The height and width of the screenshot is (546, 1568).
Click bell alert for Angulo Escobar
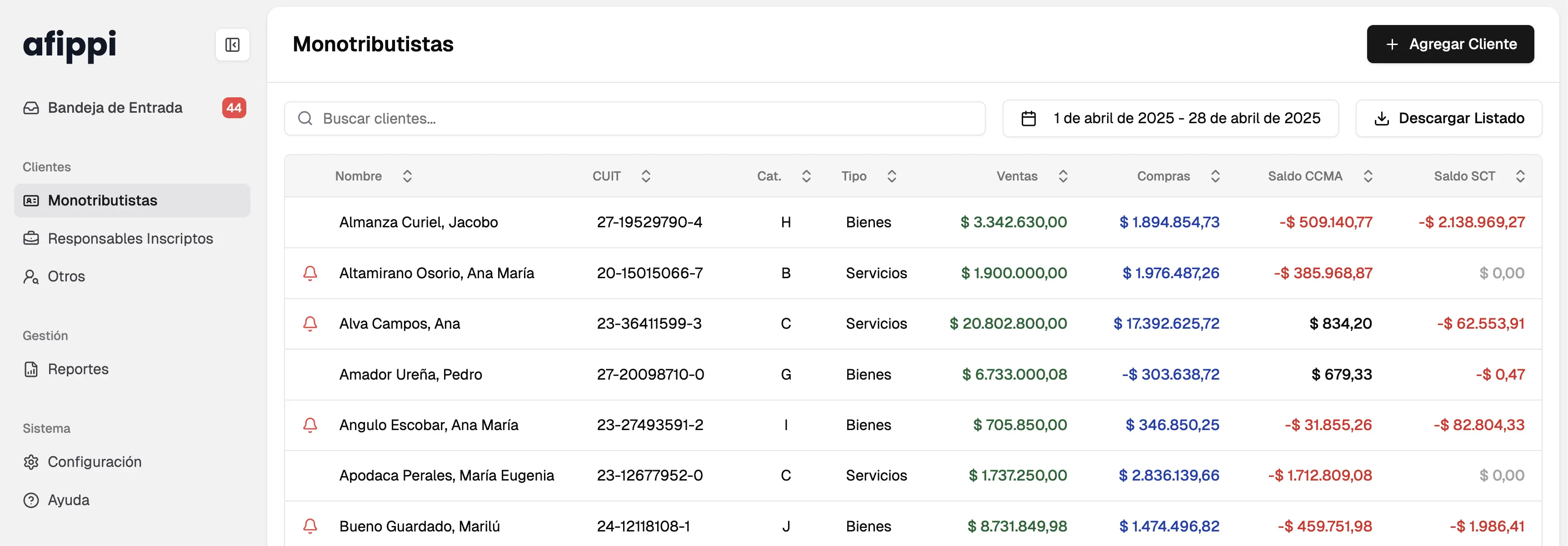pos(310,424)
